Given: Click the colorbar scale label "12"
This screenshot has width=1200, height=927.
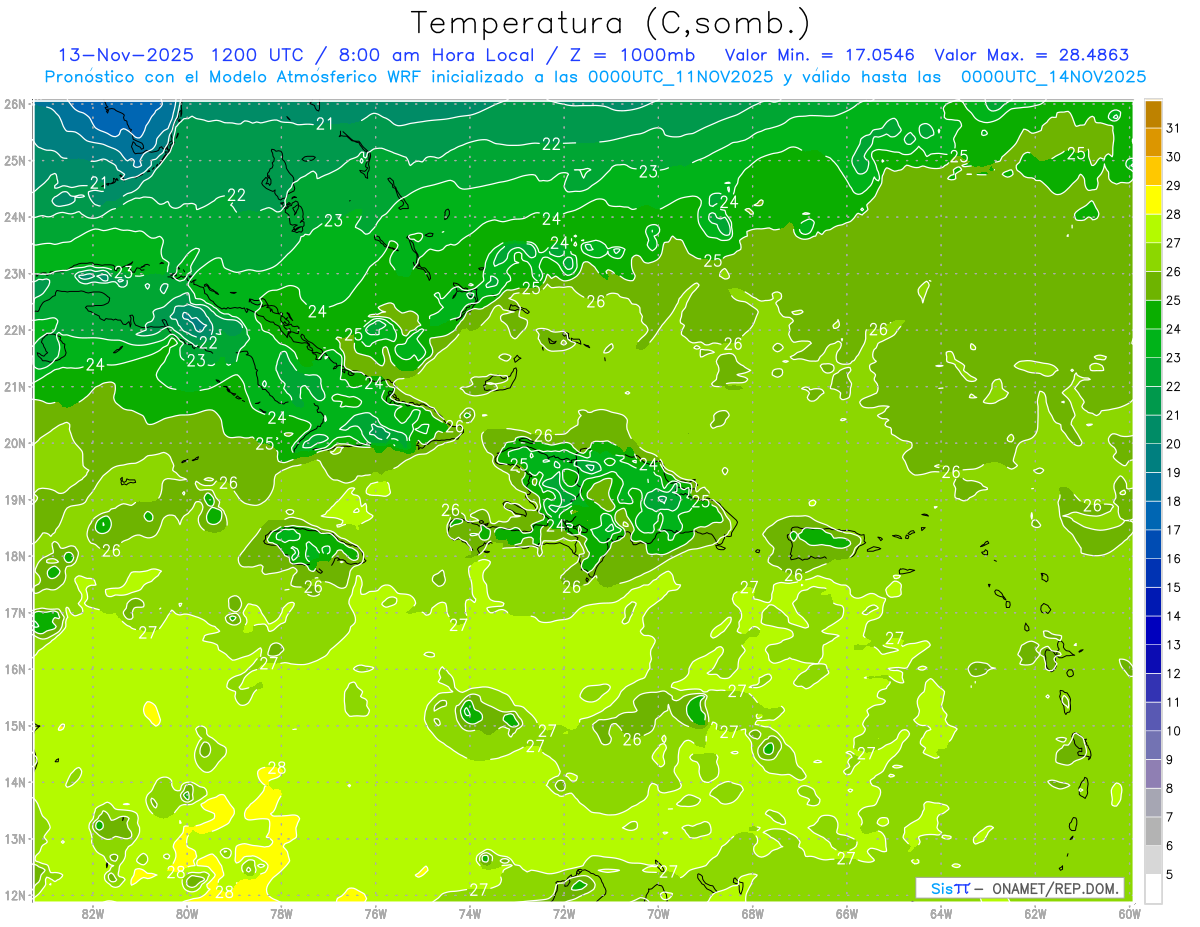Looking at the screenshot, I should (x=1174, y=674).
